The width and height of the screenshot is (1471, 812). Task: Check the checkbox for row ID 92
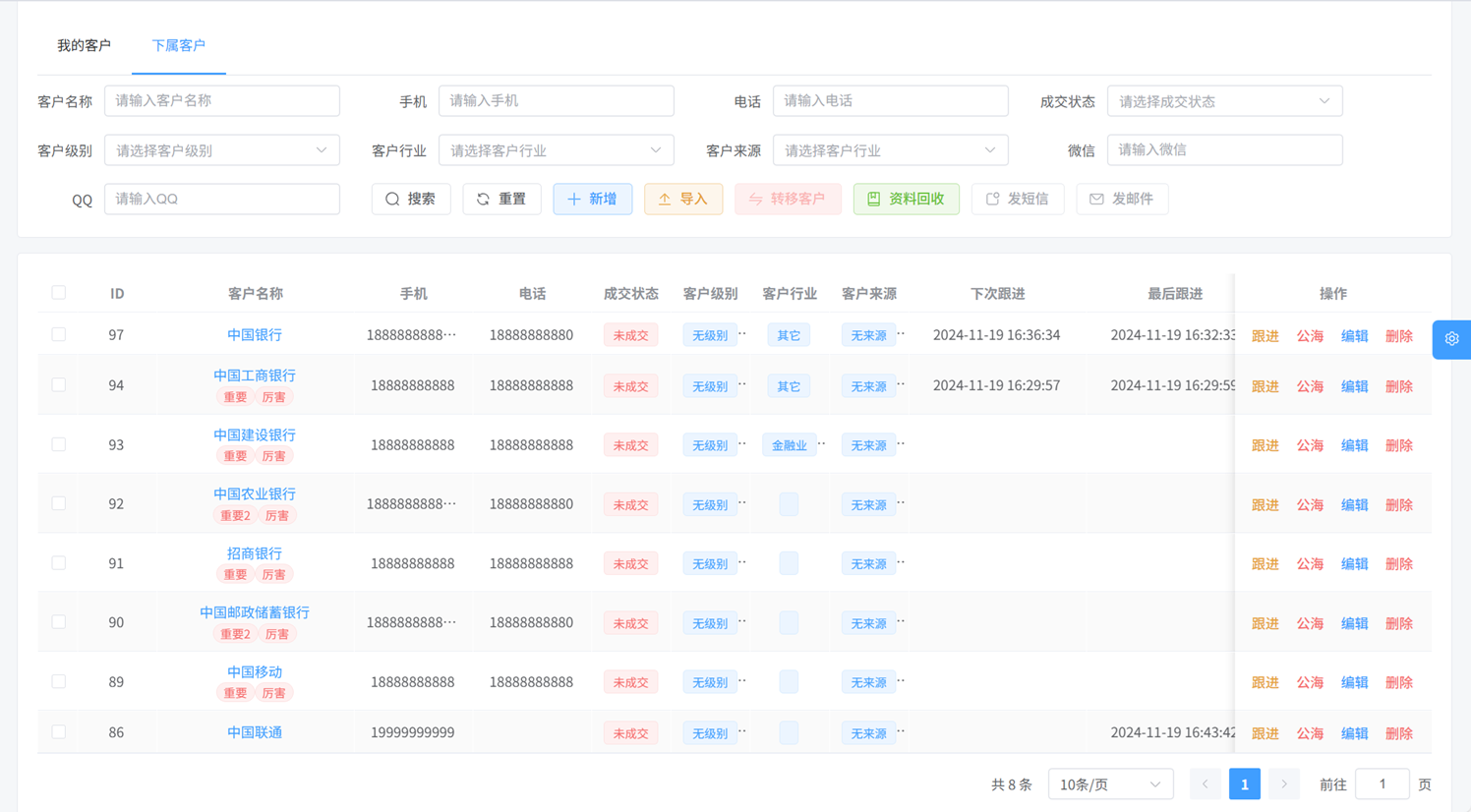pos(59,503)
